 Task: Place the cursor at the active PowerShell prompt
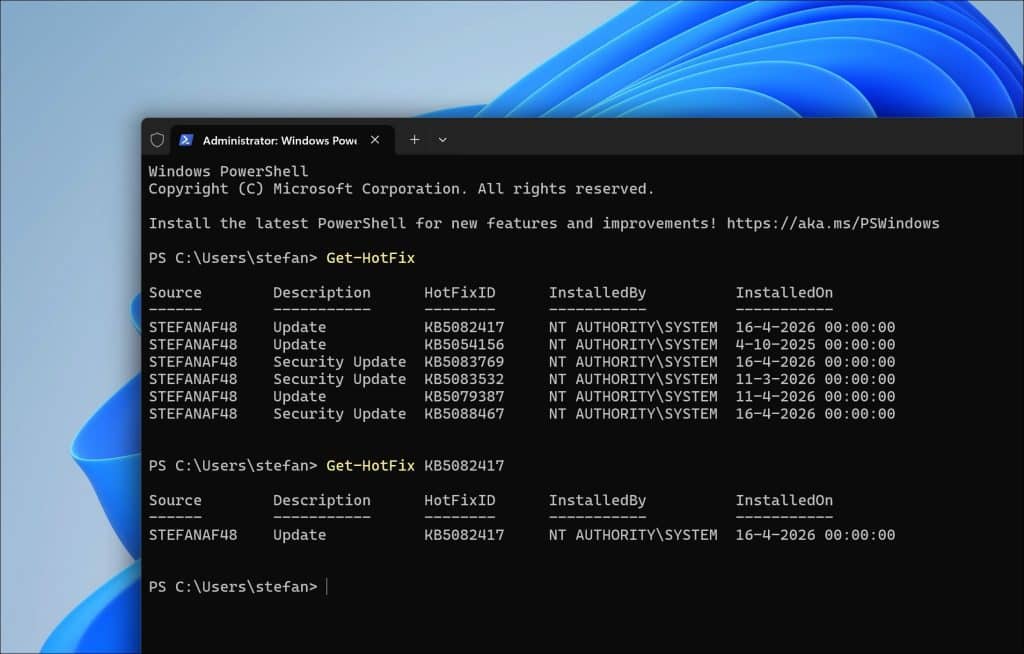click(x=327, y=586)
